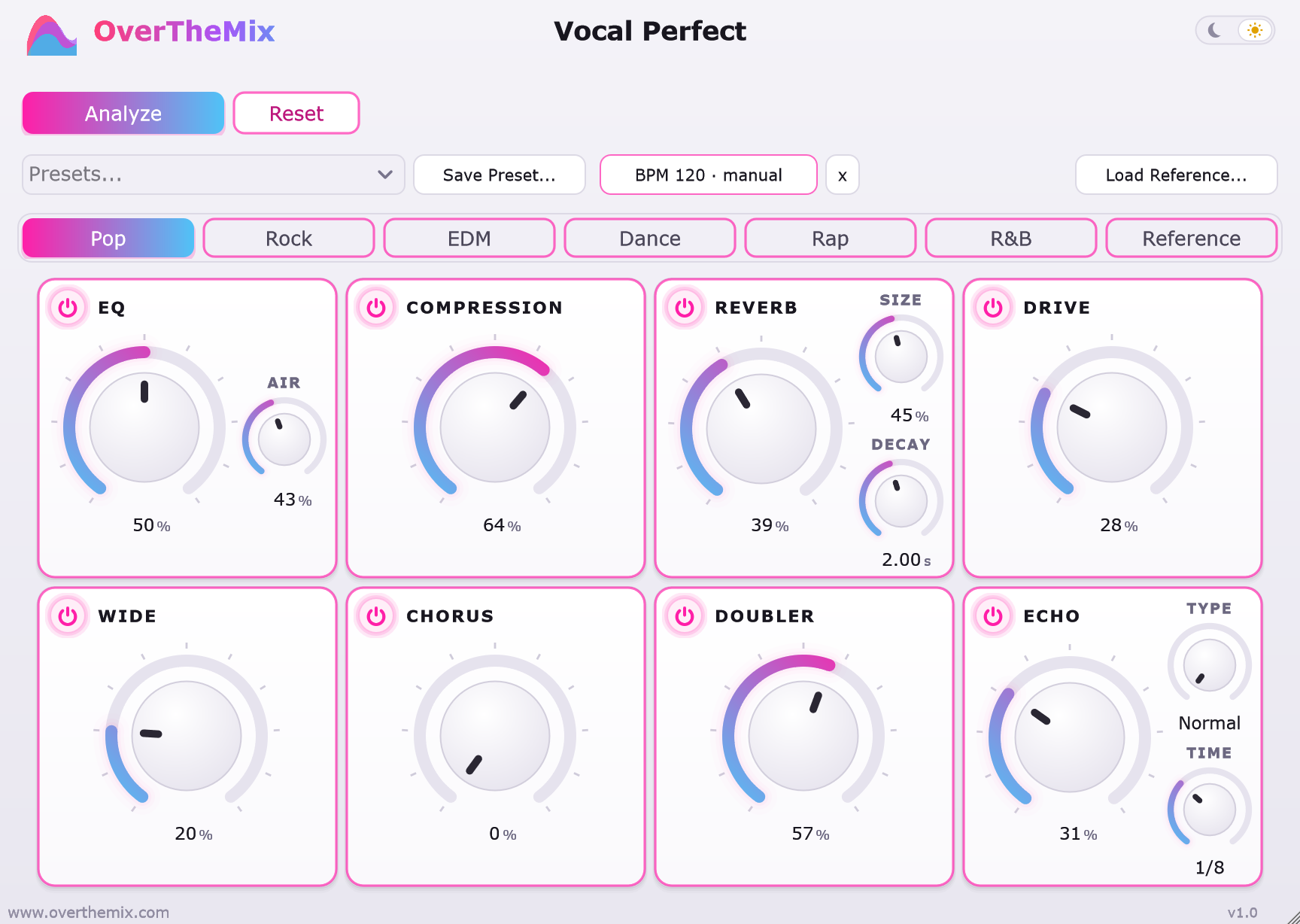Select the Rap genre tab

coord(831,239)
